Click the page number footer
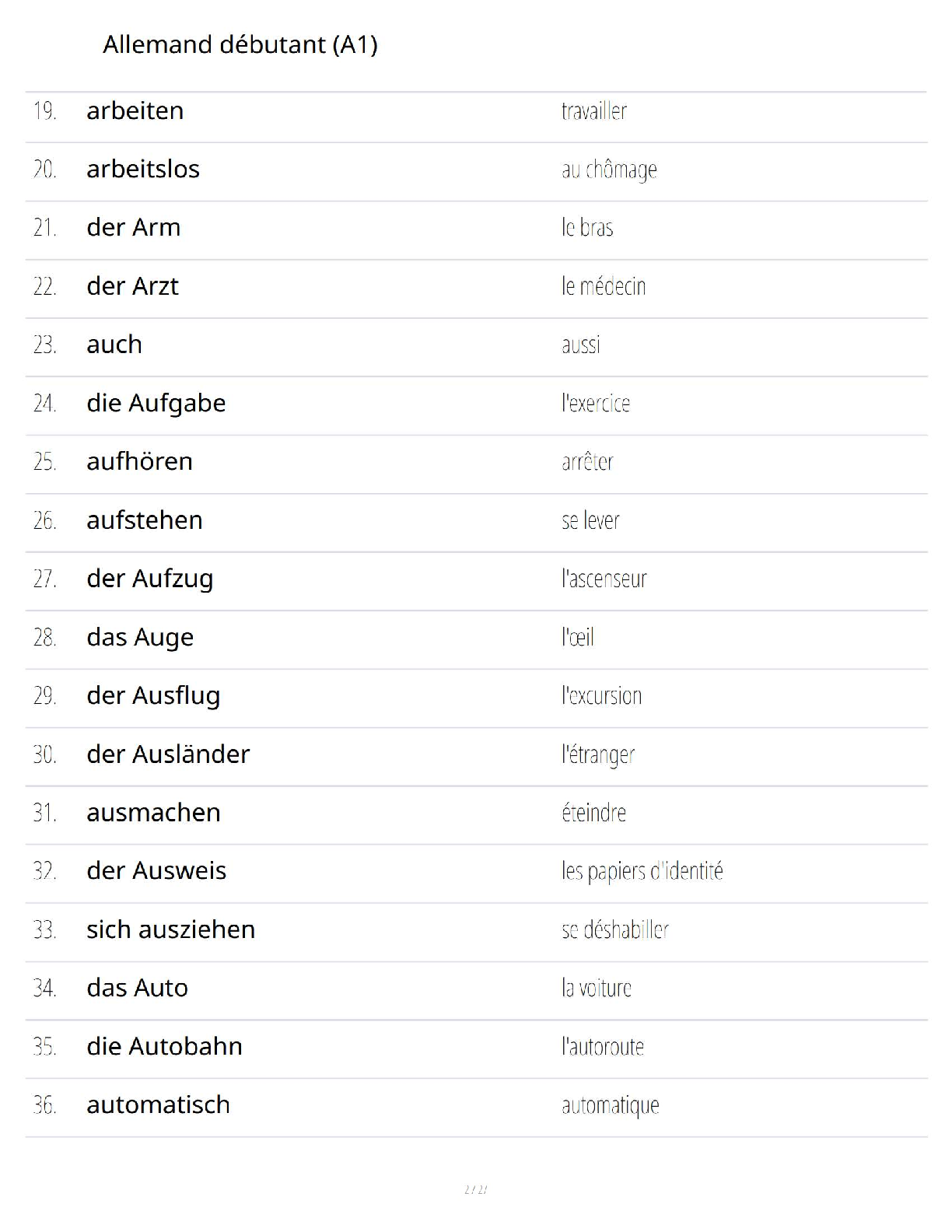The width and height of the screenshot is (952, 1232). (476, 1189)
